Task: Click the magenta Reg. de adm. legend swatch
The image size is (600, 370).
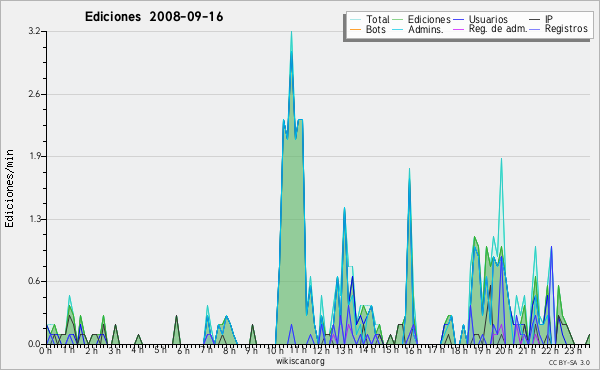Action: [458, 29]
